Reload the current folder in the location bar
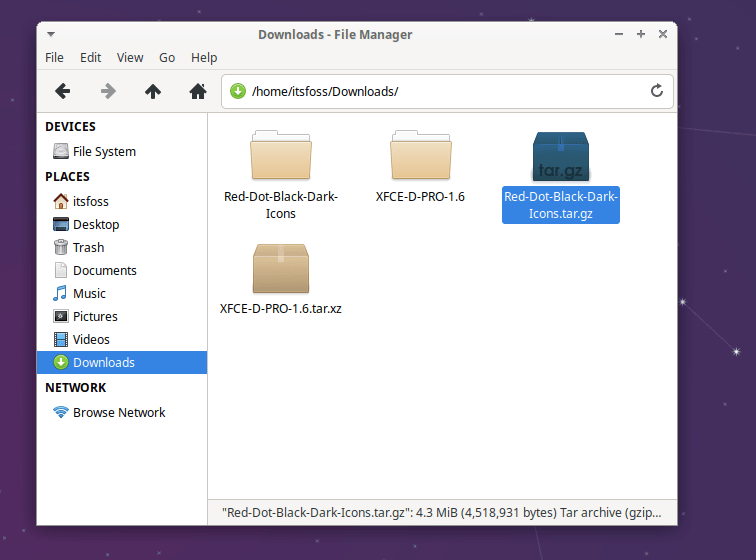 pyautogui.click(x=657, y=91)
